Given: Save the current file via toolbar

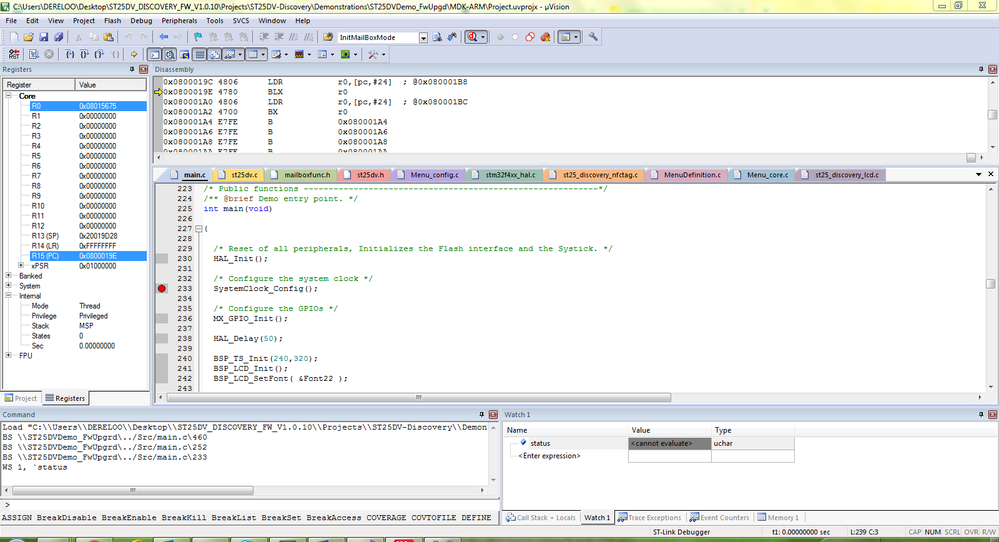Looking at the screenshot, I should click(44, 37).
